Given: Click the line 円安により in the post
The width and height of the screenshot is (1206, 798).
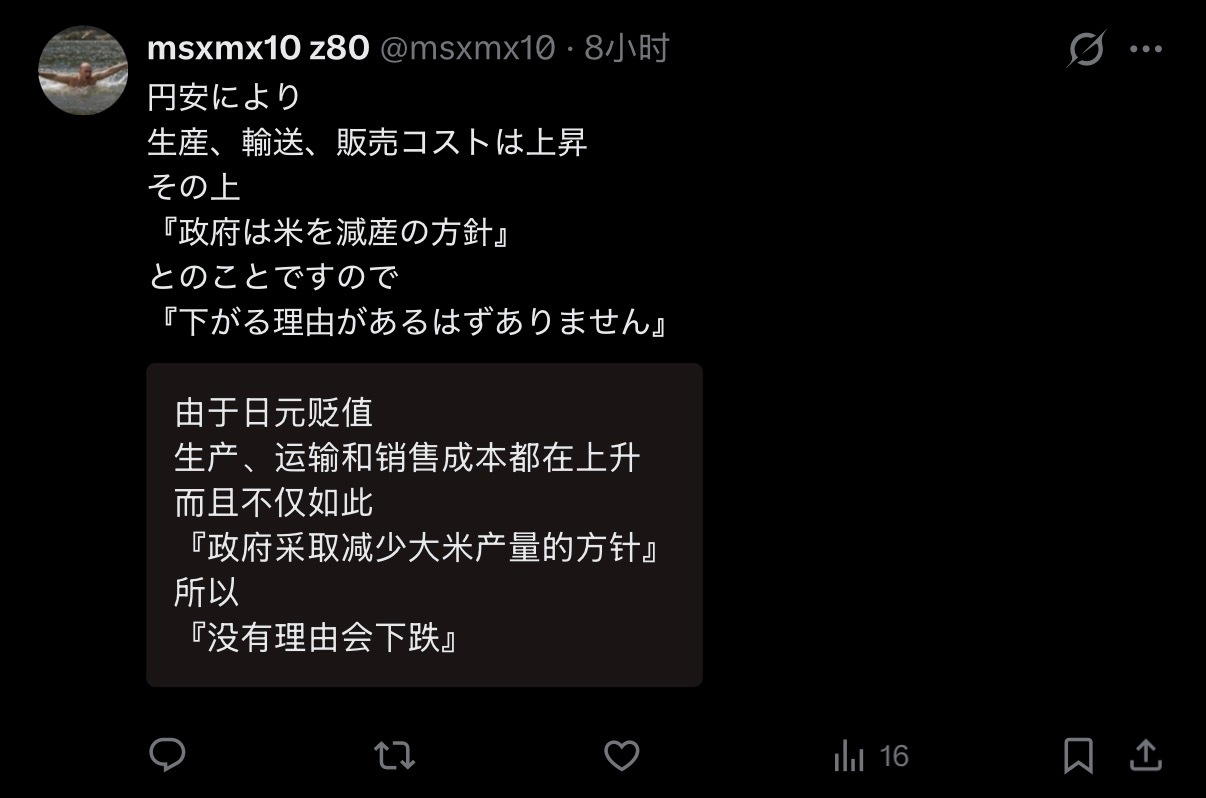Looking at the screenshot, I should [x=225, y=97].
